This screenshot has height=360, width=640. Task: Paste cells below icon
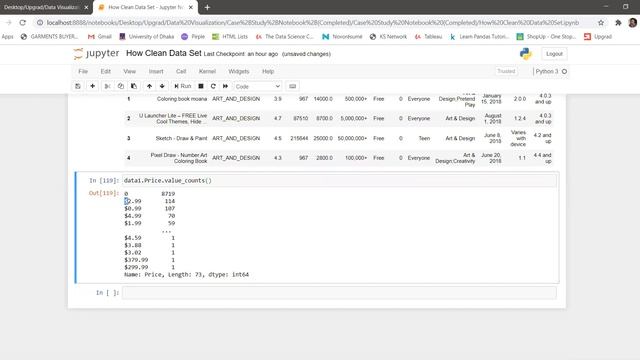point(134,86)
